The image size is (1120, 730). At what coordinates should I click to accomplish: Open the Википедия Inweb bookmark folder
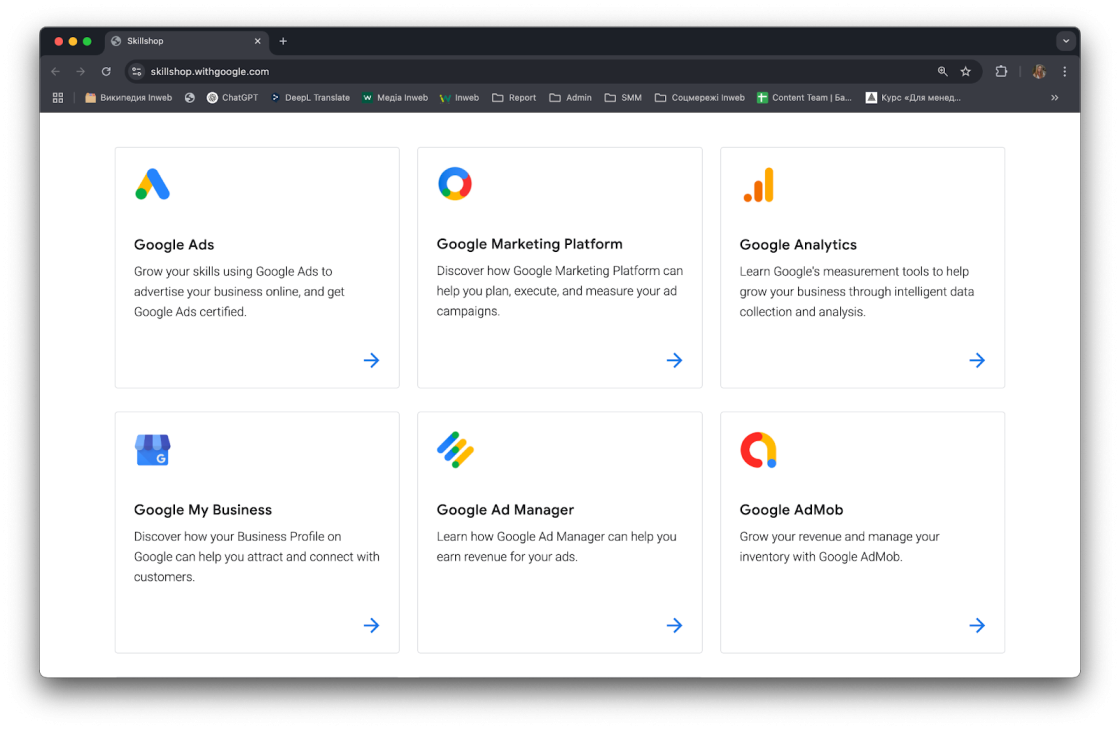pyautogui.click(x=129, y=98)
